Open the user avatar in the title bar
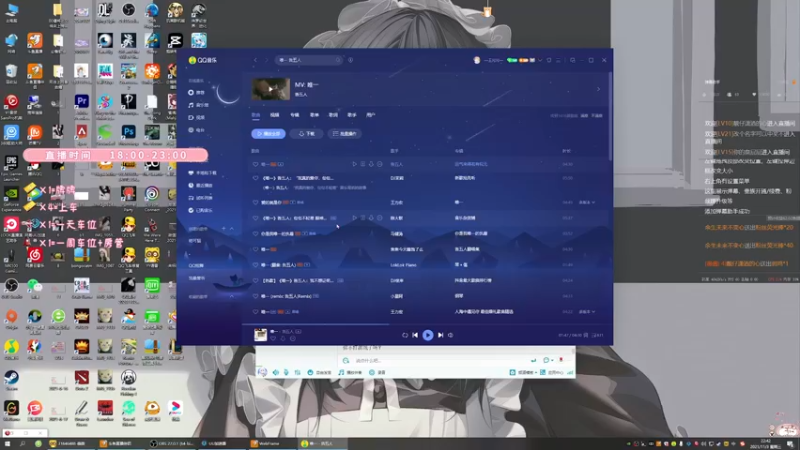 coord(477,60)
